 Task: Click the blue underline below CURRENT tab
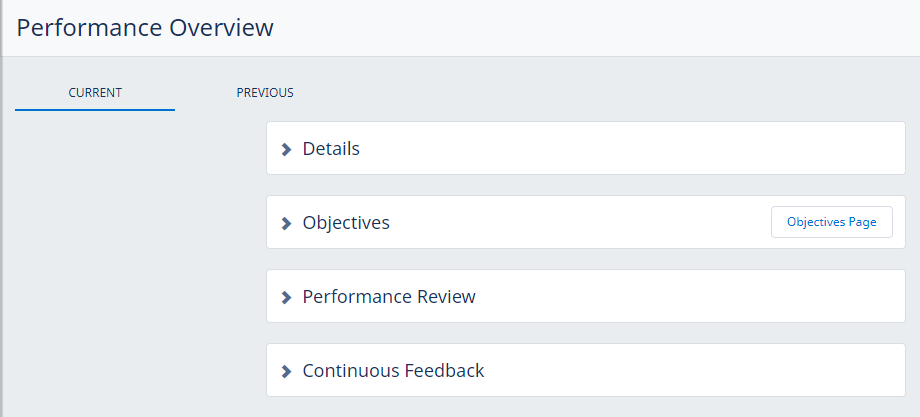[95, 109]
